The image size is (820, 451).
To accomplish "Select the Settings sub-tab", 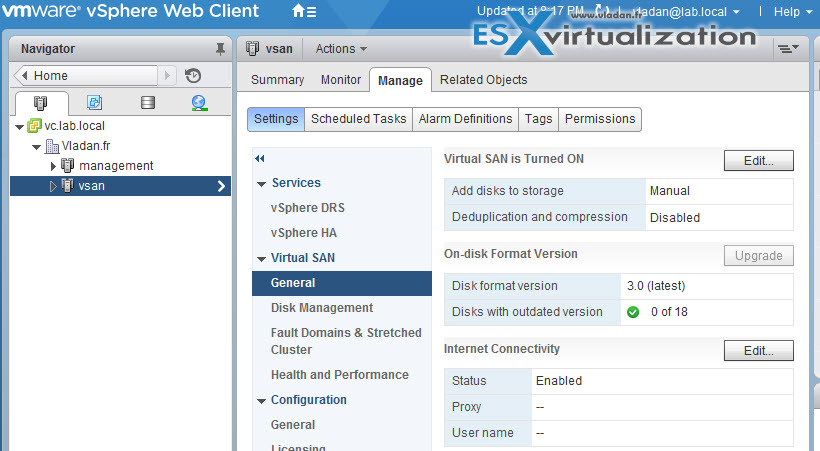I will [276, 119].
